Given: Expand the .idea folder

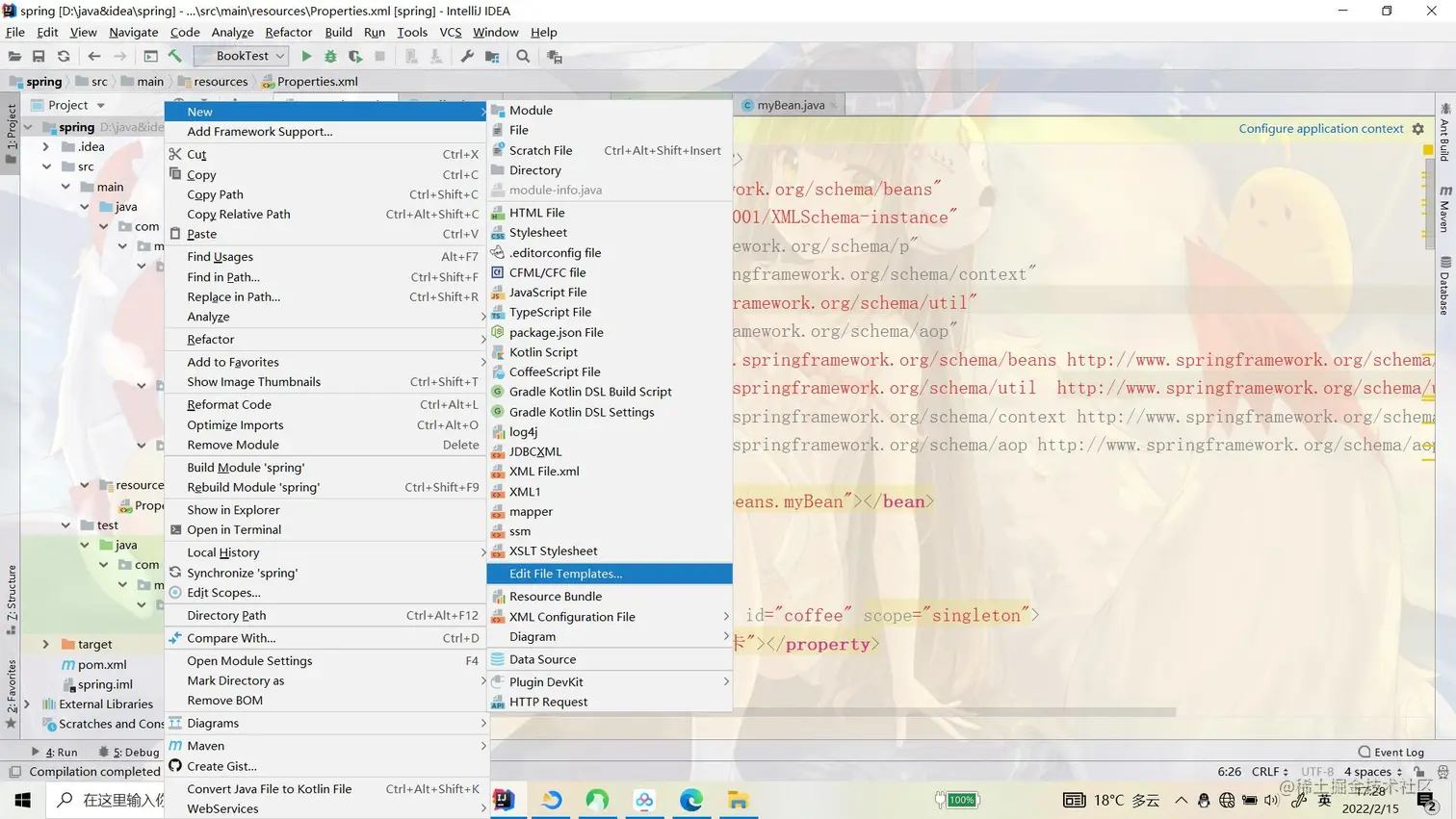Looking at the screenshot, I should [45, 147].
